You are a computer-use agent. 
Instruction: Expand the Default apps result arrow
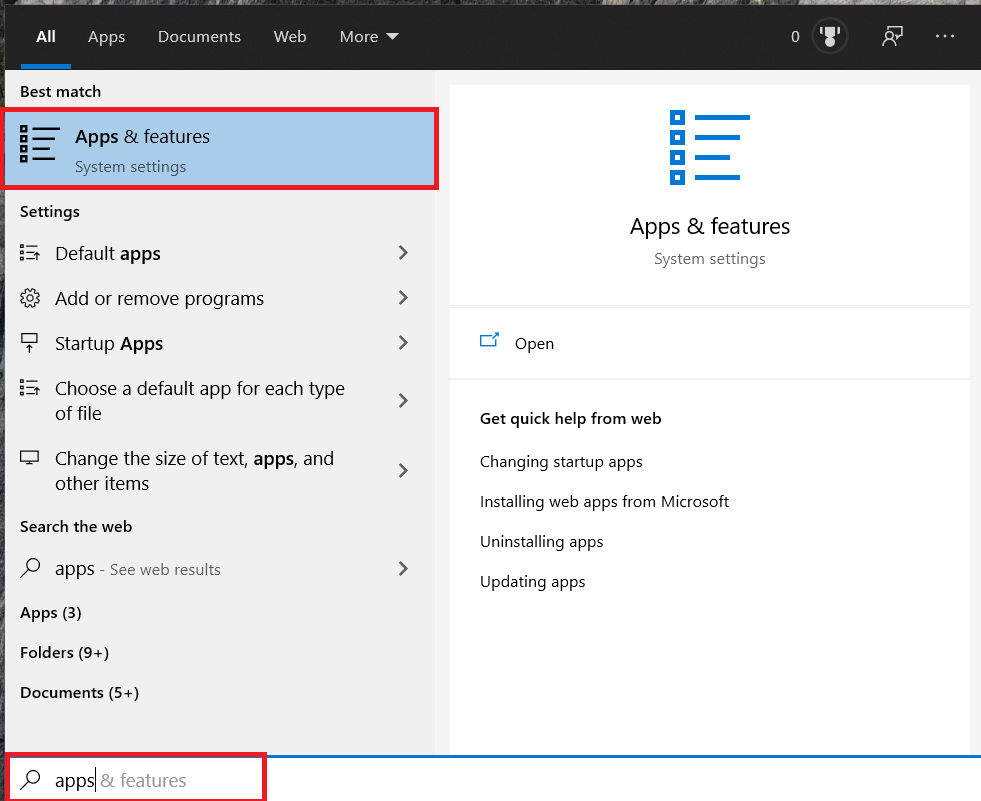coord(403,253)
